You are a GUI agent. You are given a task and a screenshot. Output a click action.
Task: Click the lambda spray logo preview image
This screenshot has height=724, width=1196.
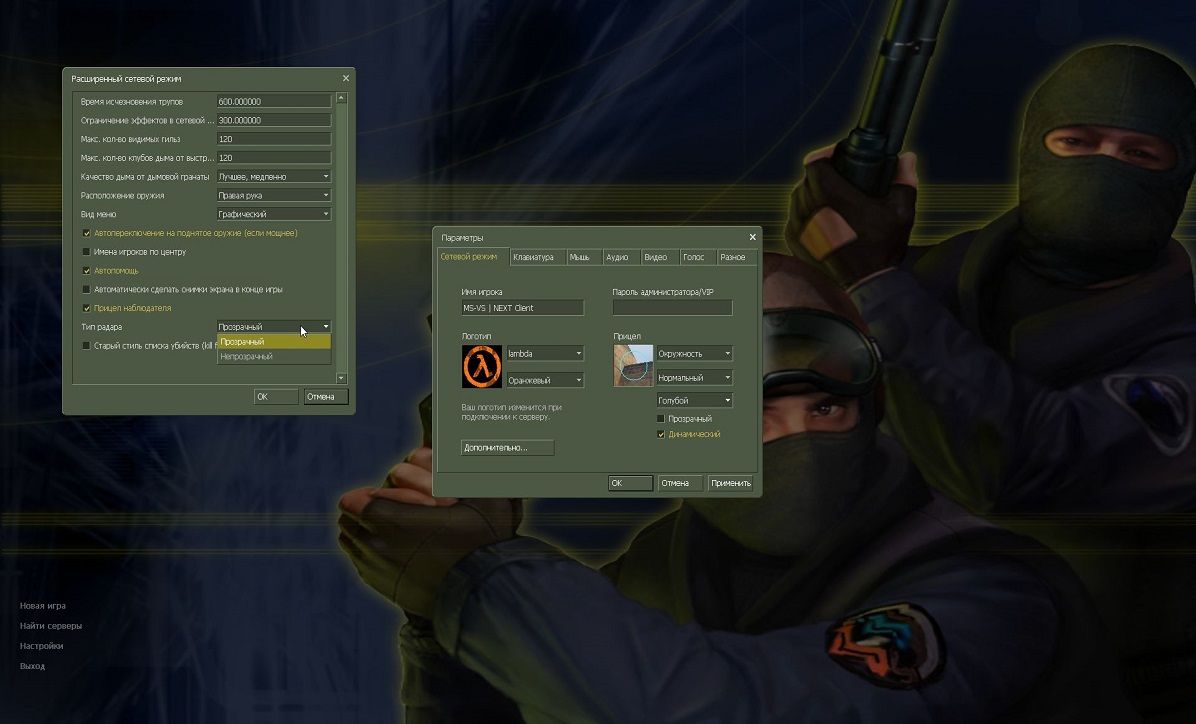[x=482, y=366]
